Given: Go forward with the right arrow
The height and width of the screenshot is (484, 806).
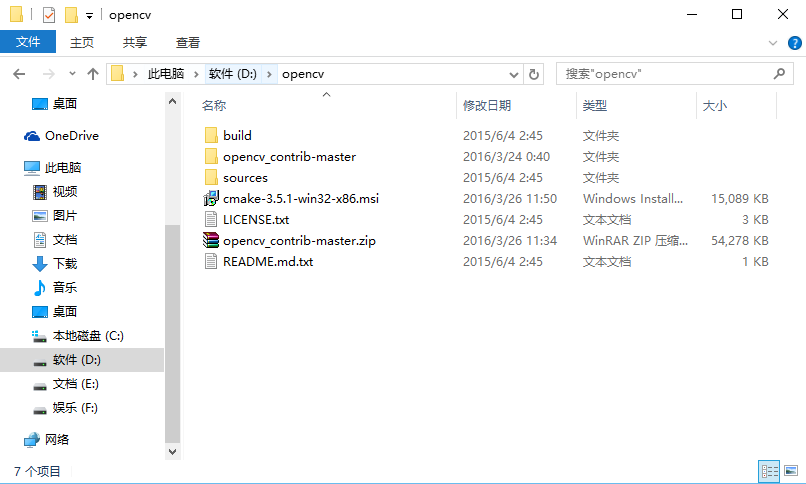Looking at the screenshot, I should [x=48, y=74].
